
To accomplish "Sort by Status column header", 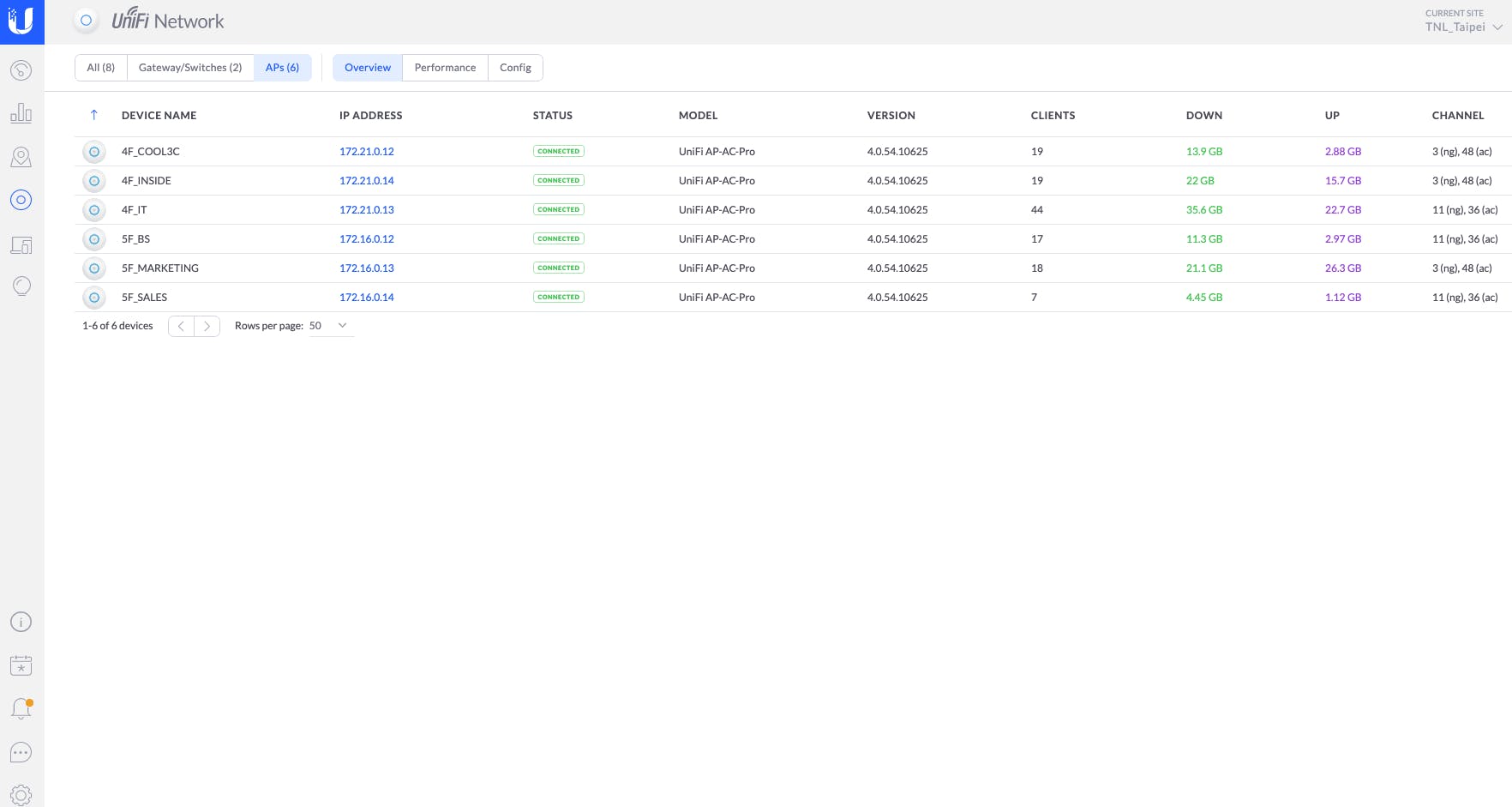I will pyautogui.click(x=553, y=115).
